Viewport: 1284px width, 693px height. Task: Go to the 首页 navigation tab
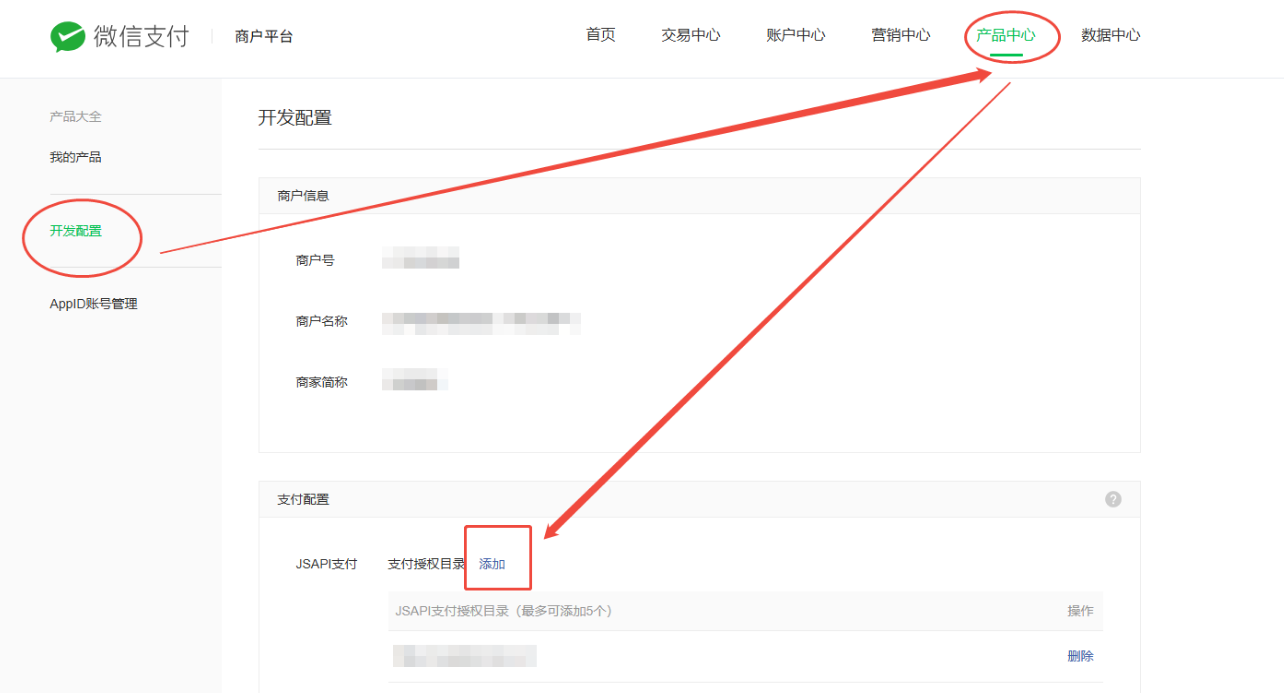point(600,35)
